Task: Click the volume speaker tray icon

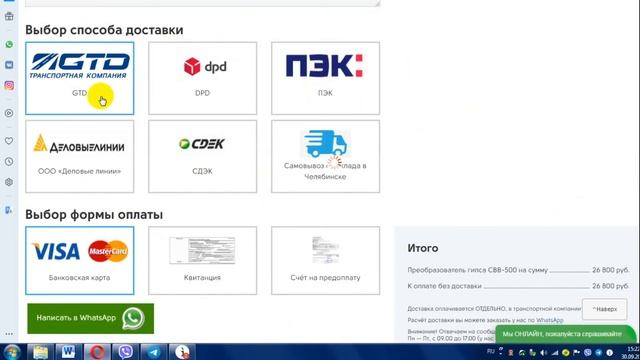Action: tap(543, 353)
